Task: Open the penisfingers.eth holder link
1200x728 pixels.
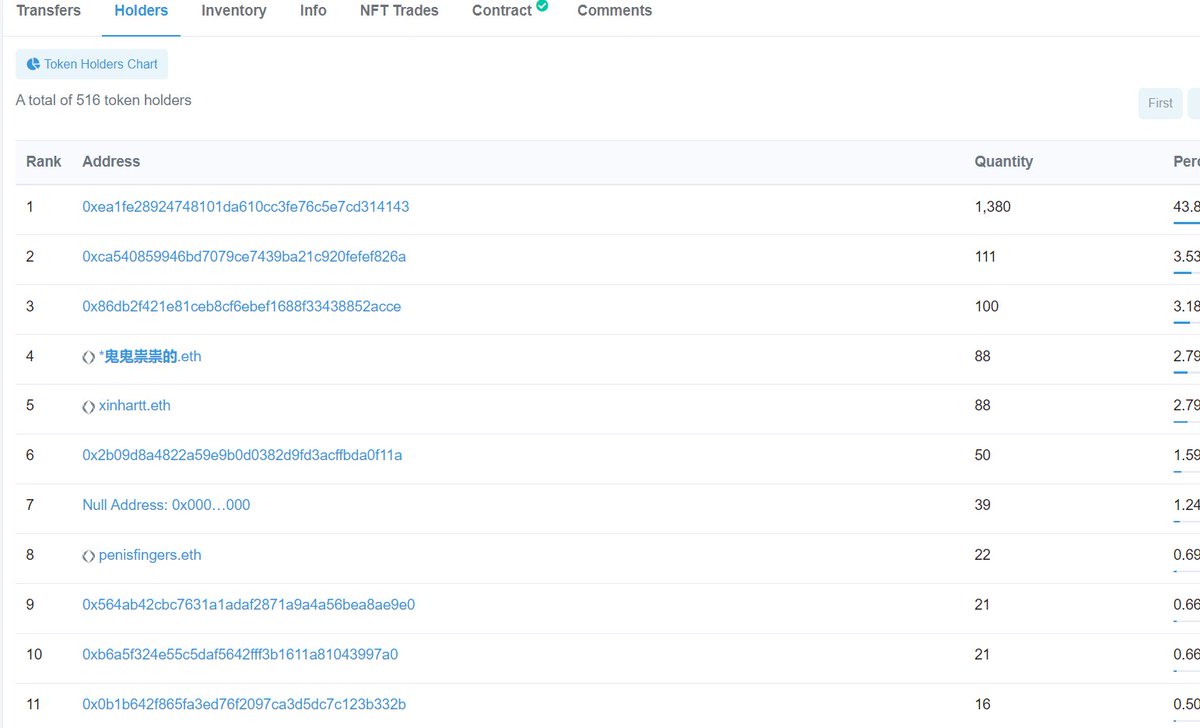Action: [150, 555]
